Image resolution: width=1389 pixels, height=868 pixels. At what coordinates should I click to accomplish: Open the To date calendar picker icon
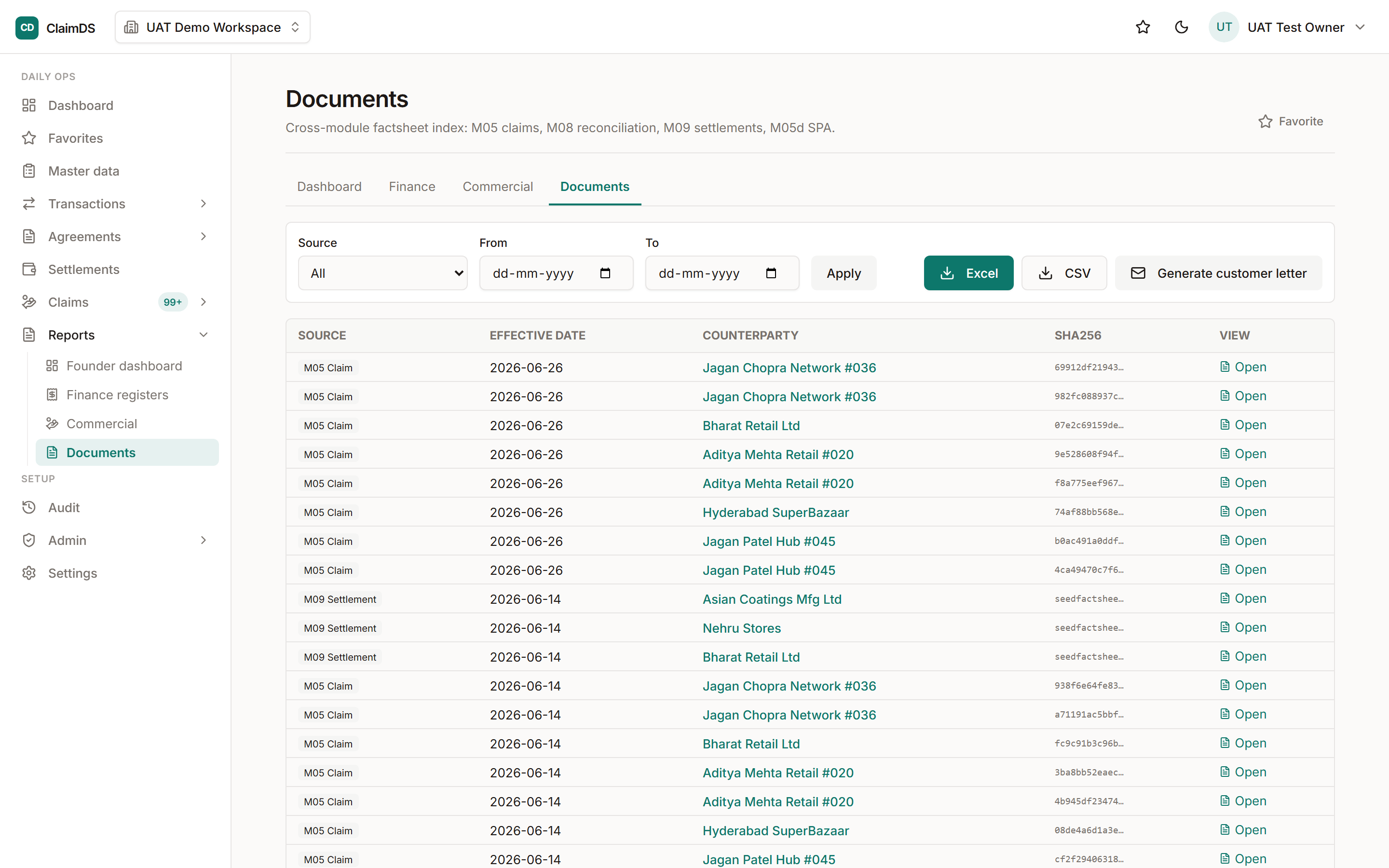tap(771, 272)
